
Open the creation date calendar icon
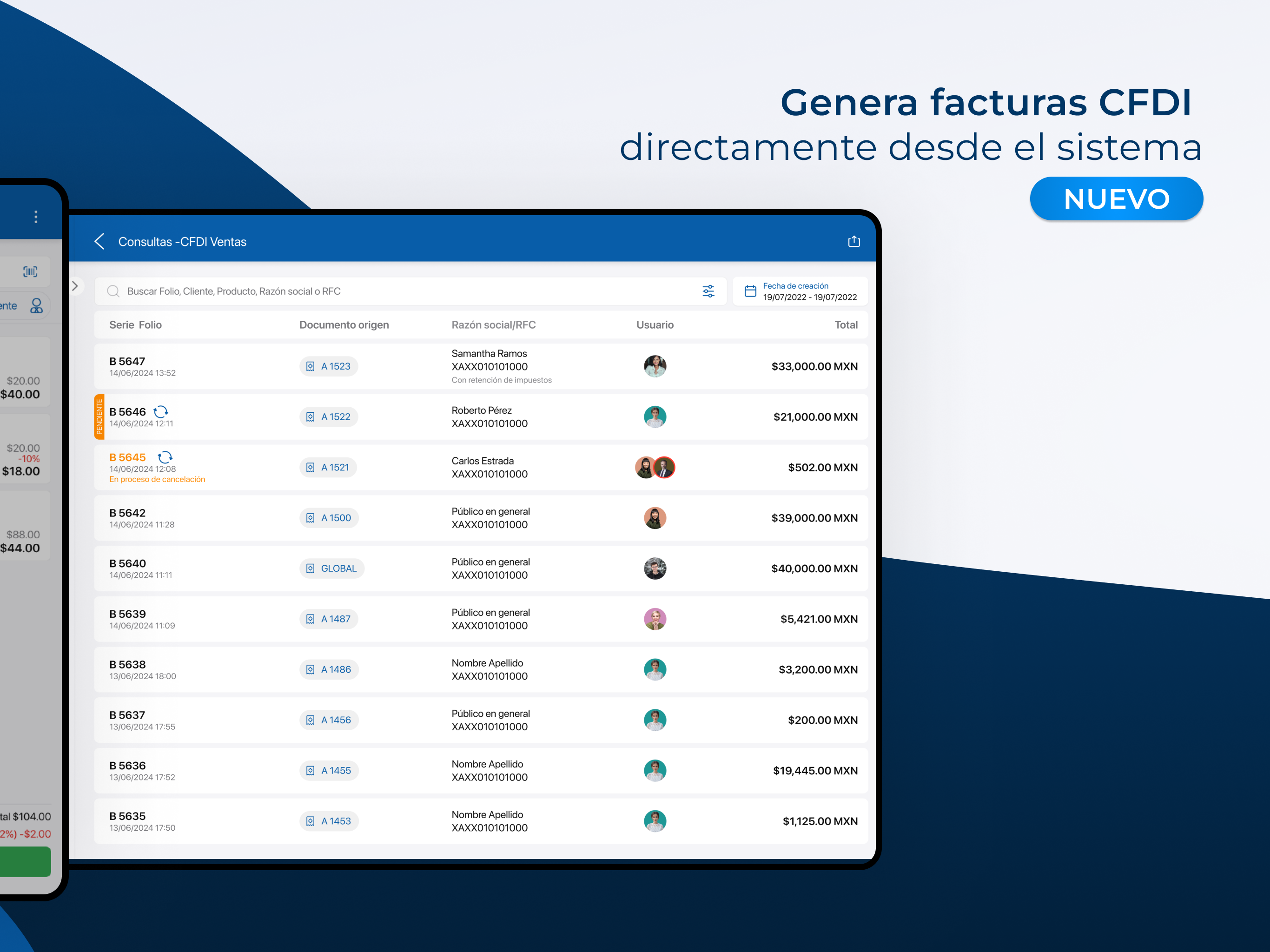(750, 291)
